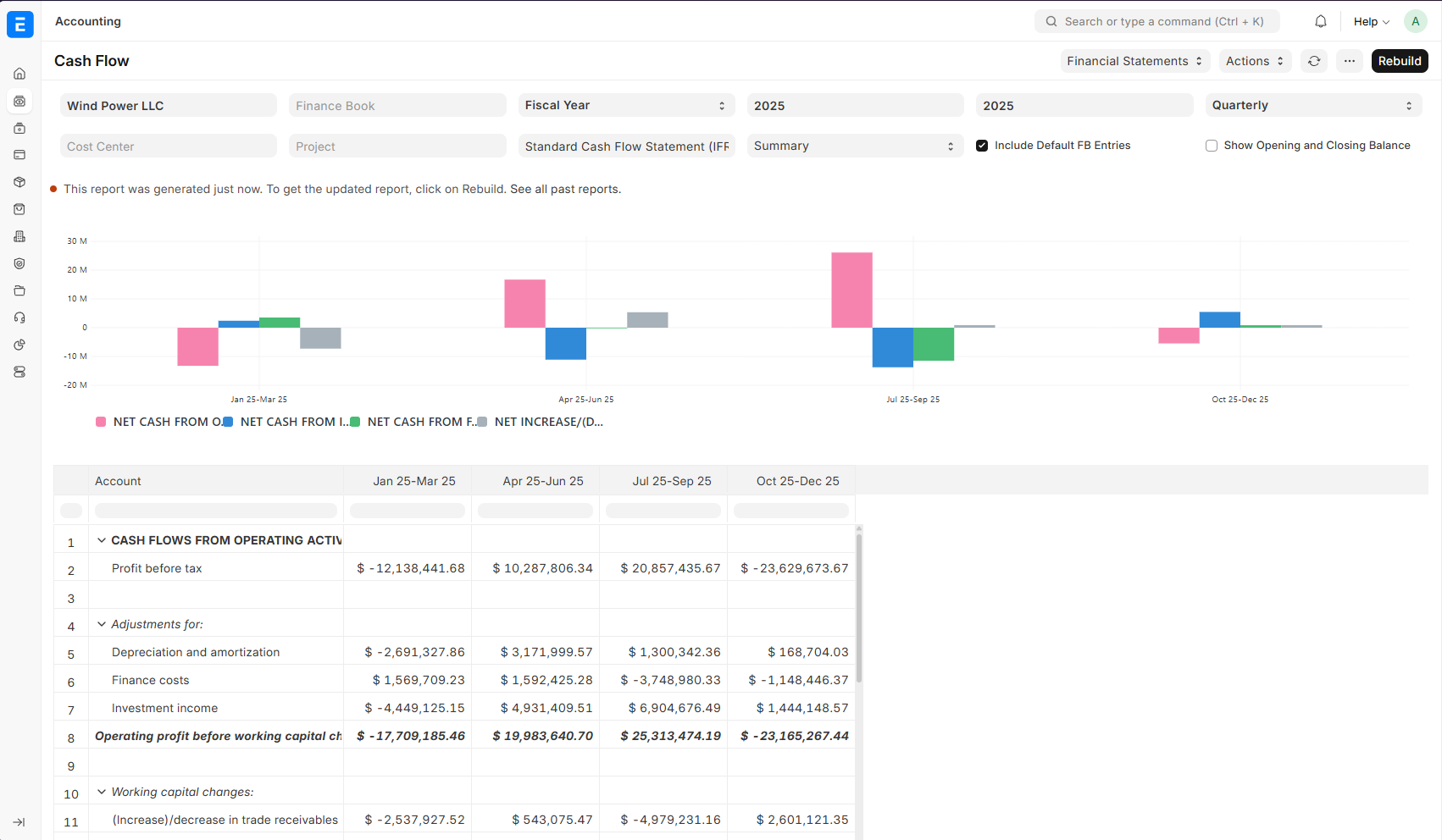Viewport: 1442px width, 840px height.
Task: Click the refresh report icon
Action: pos(1313,61)
